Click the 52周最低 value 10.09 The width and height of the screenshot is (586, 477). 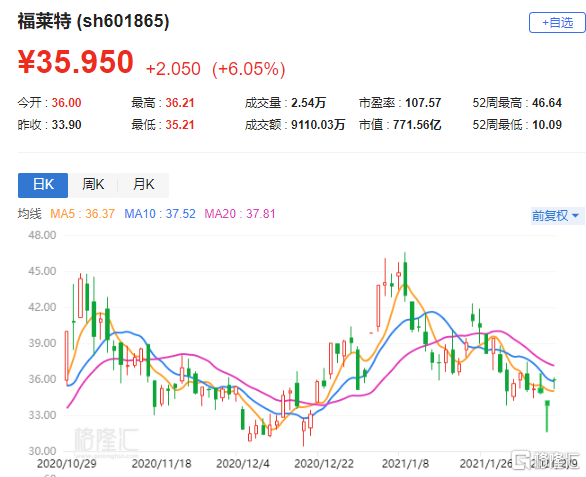547,124
